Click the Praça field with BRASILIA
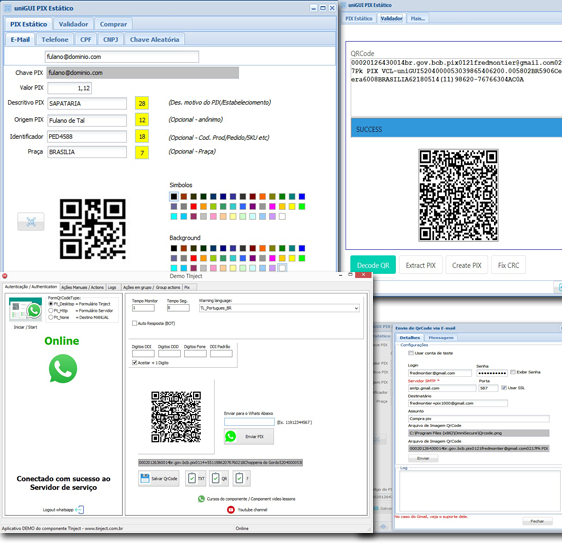 coord(87,152)
